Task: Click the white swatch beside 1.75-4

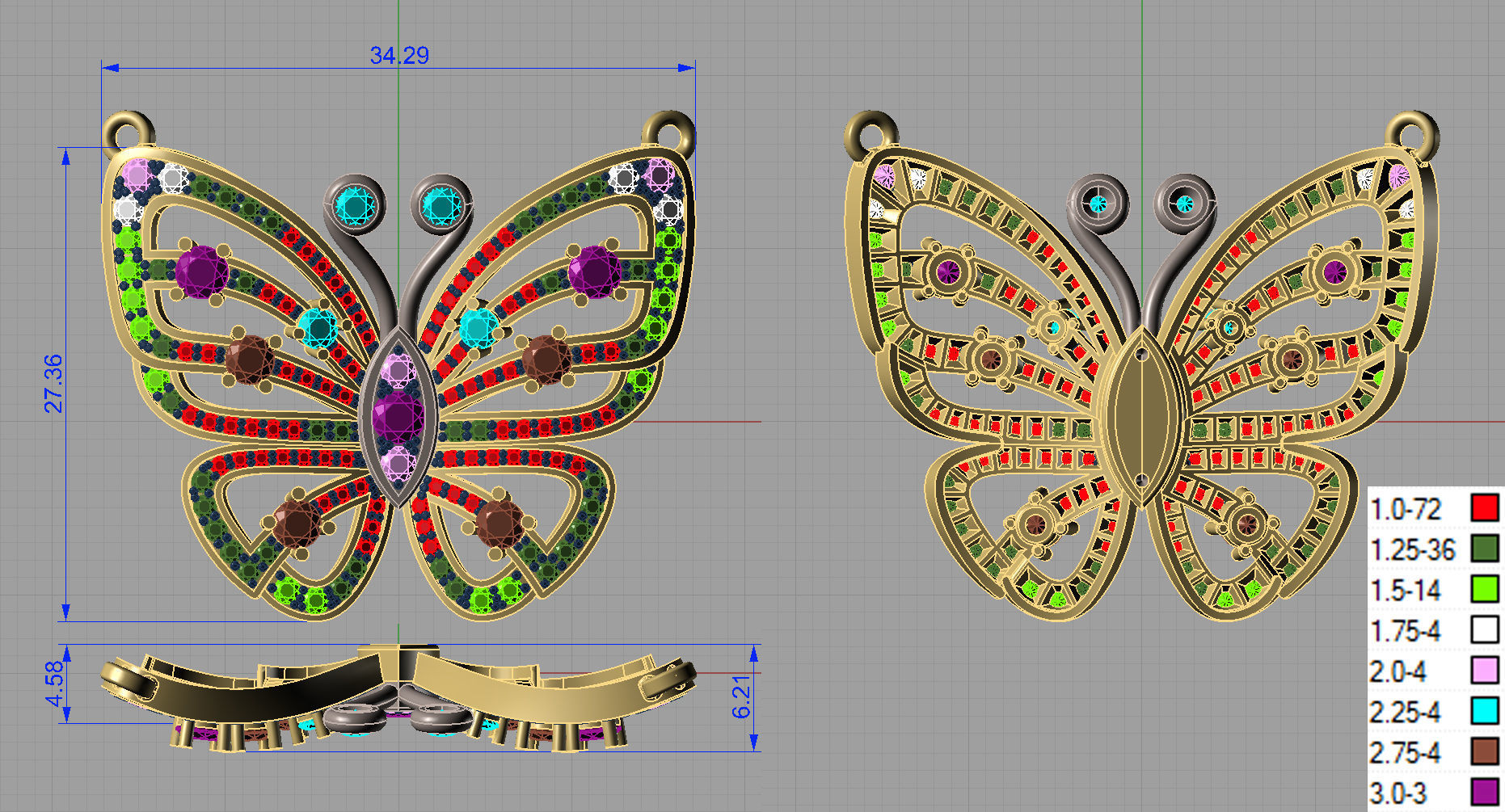Action: point(1485,629)
